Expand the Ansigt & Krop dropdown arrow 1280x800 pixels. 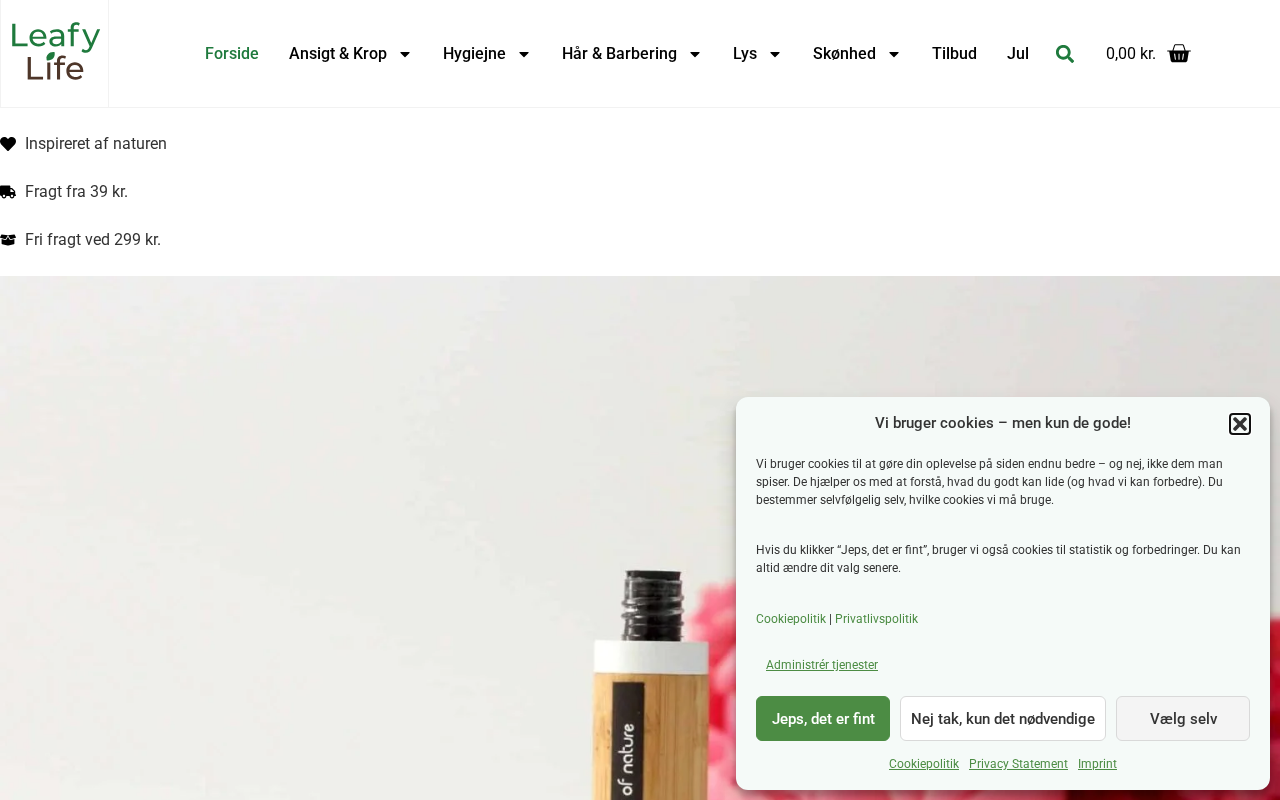405,54
